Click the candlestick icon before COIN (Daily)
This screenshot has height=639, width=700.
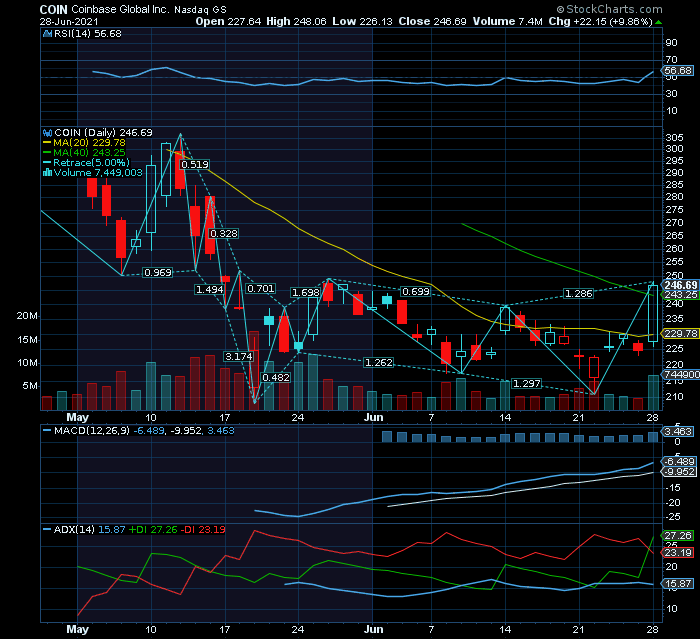[47, 133]
